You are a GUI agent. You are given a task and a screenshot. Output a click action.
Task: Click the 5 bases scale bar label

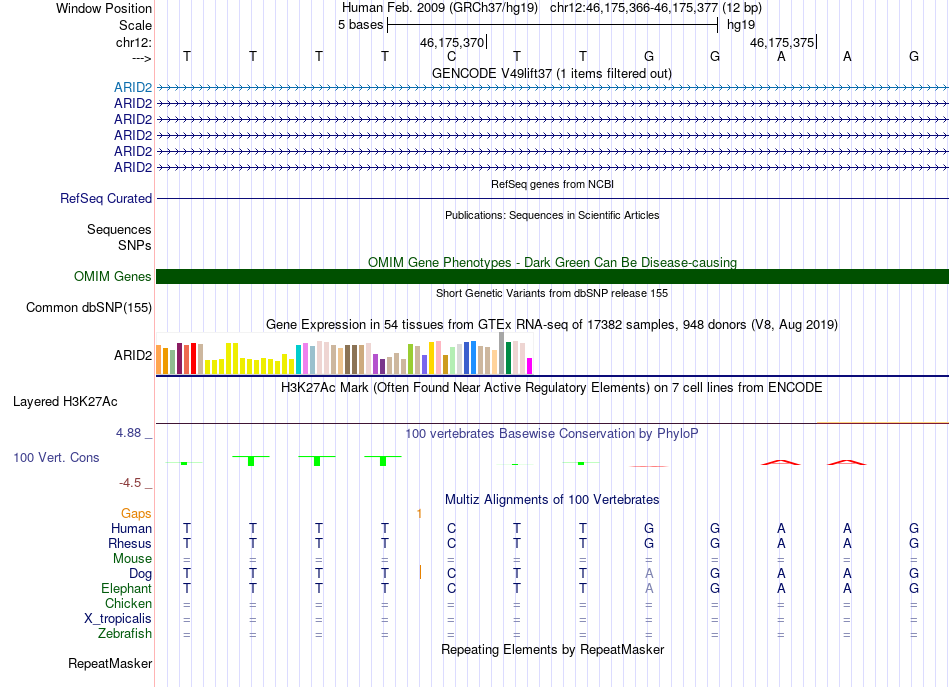[x=360, y=25]
